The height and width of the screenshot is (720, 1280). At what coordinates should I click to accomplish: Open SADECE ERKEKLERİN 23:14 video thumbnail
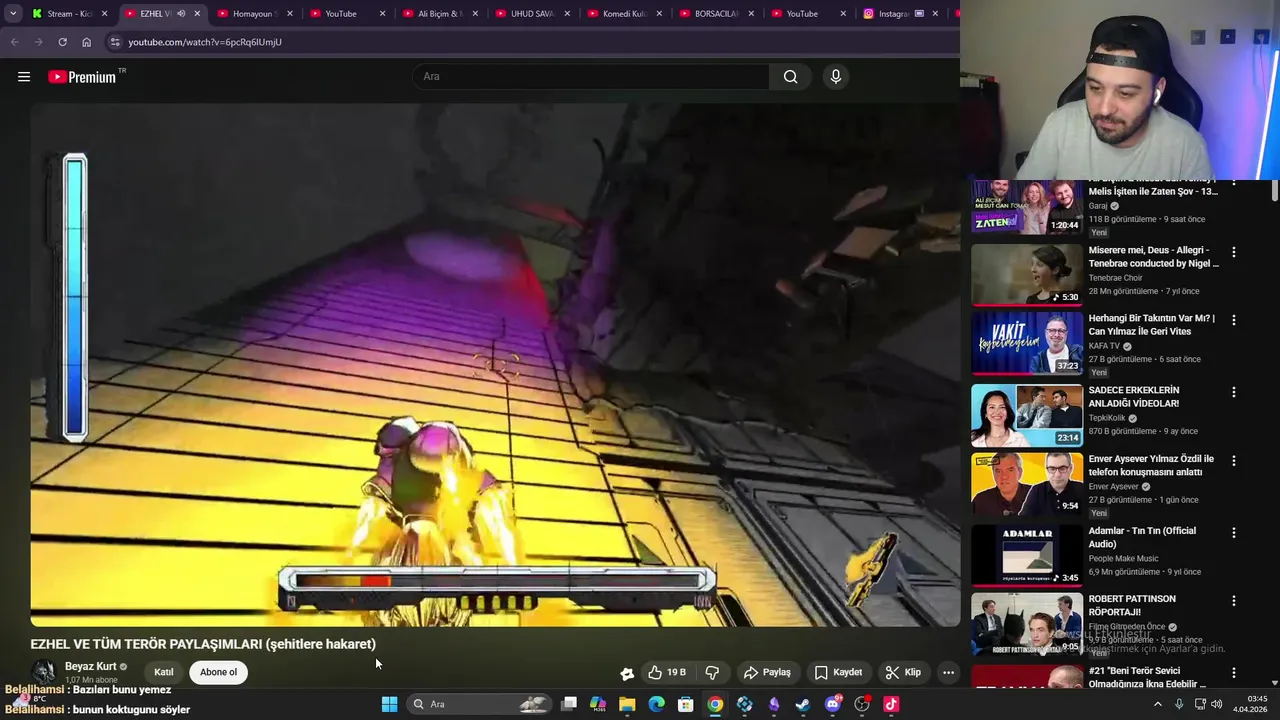1027,415
